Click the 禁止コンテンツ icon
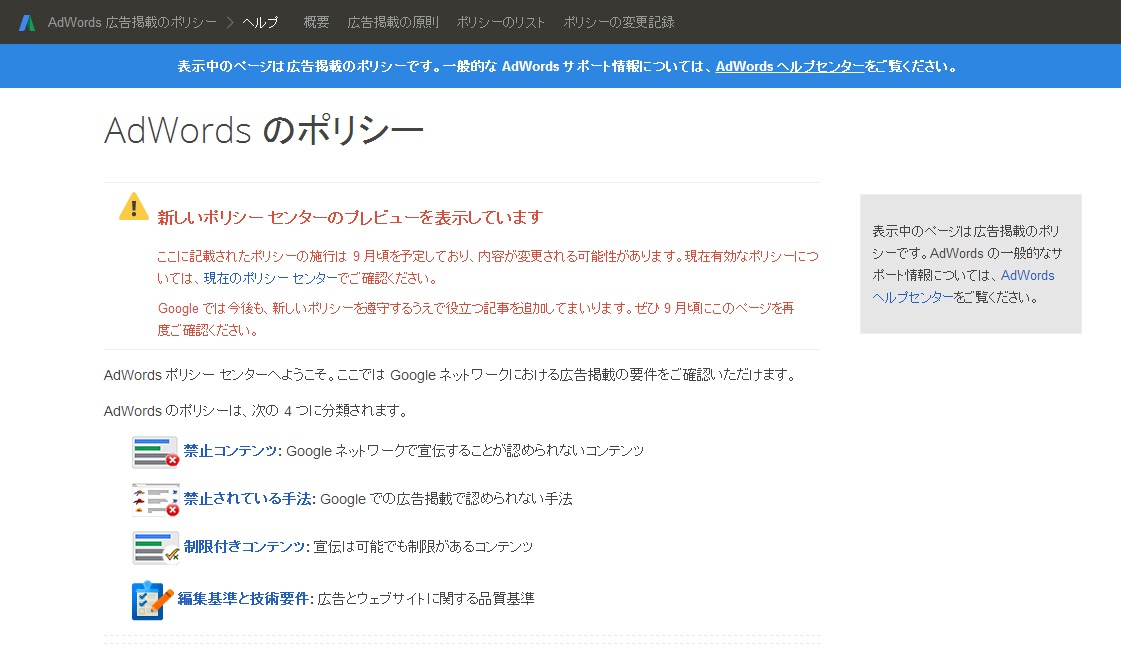Image resolution: width=1121 pixels, height=650 pixels. click(x=155, y=452)
